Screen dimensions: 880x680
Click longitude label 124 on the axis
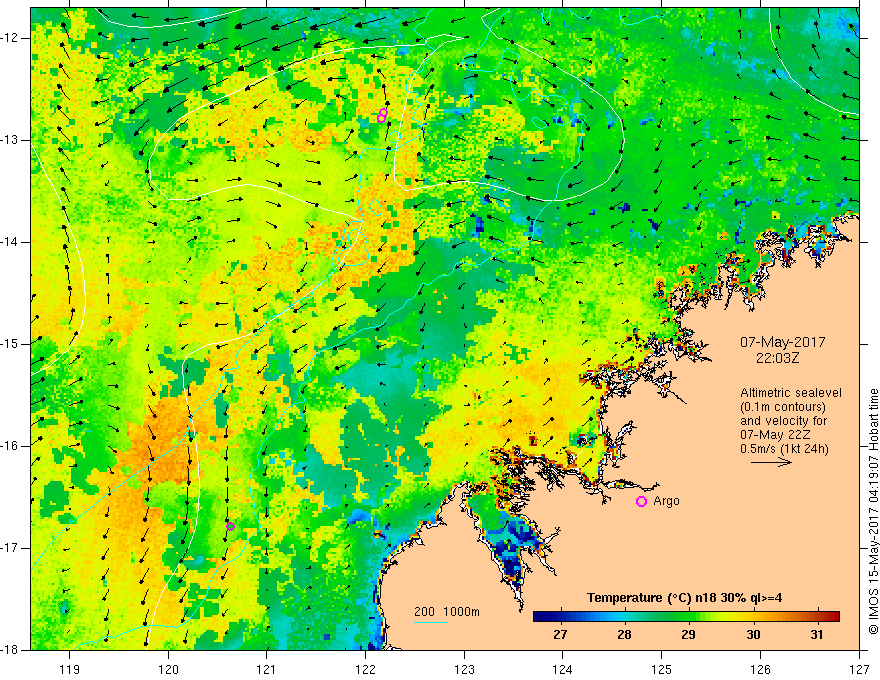563,669
